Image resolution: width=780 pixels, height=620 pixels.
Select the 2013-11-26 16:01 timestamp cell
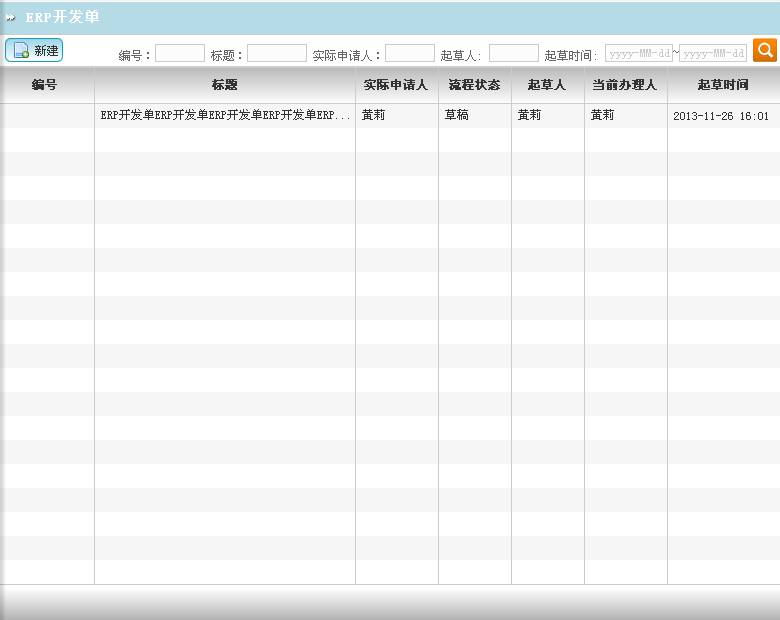pos(720,116)
